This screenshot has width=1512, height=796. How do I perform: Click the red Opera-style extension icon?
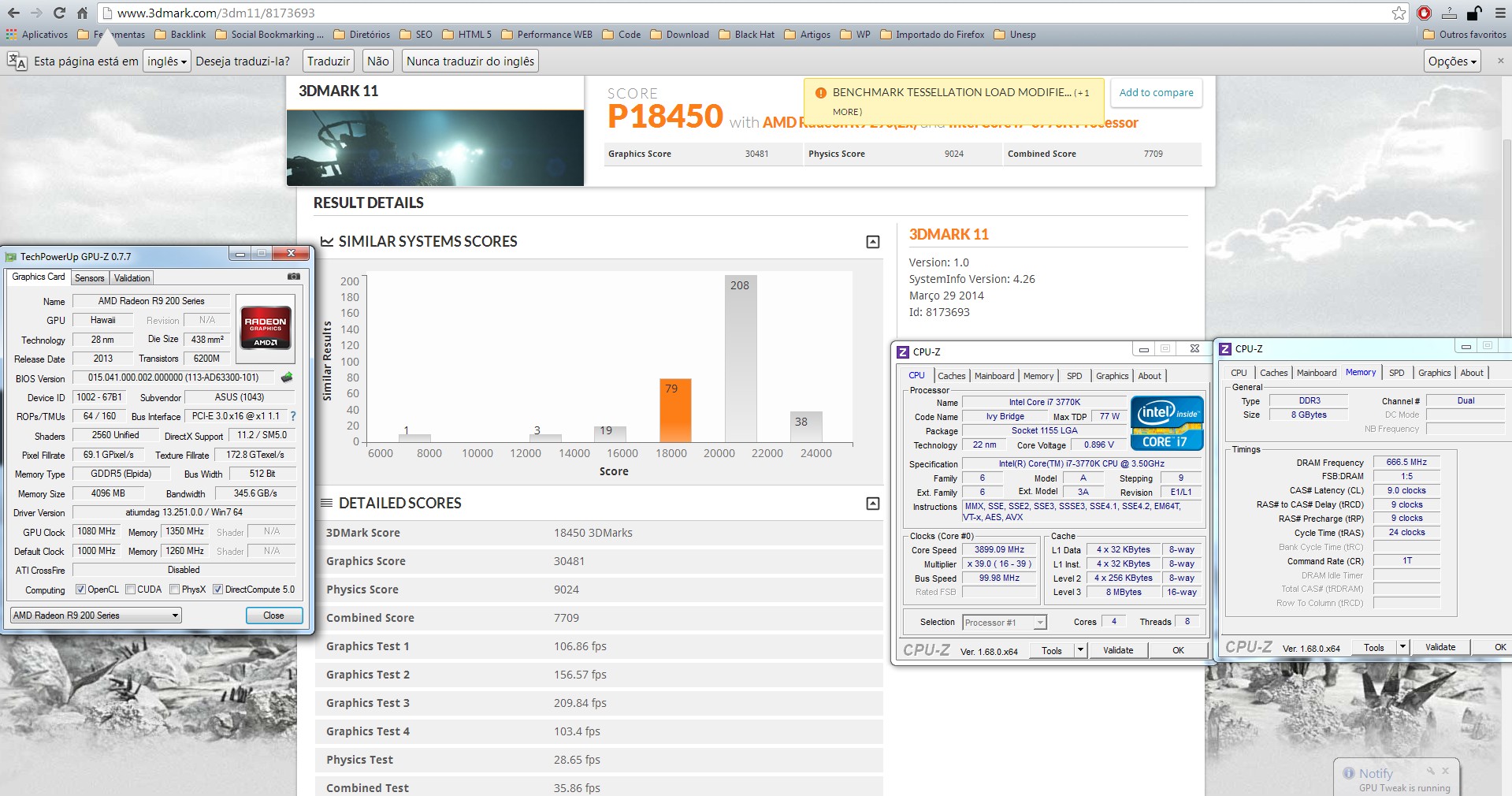pos(1424,13)
